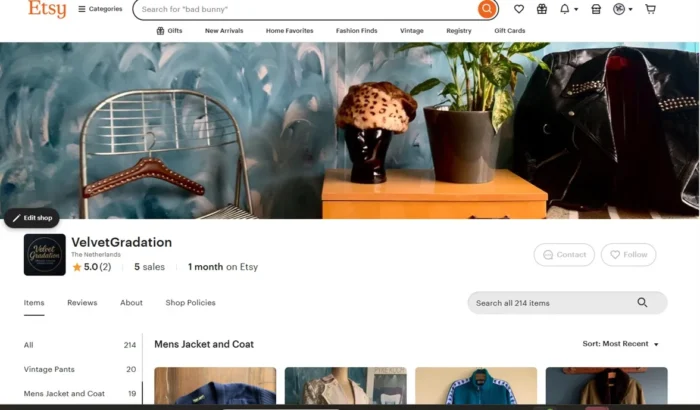Open the teal track jacket listing thumbnail
This screenshot has width=700, height=410.
pyautogui.click(x=476, y=387)
